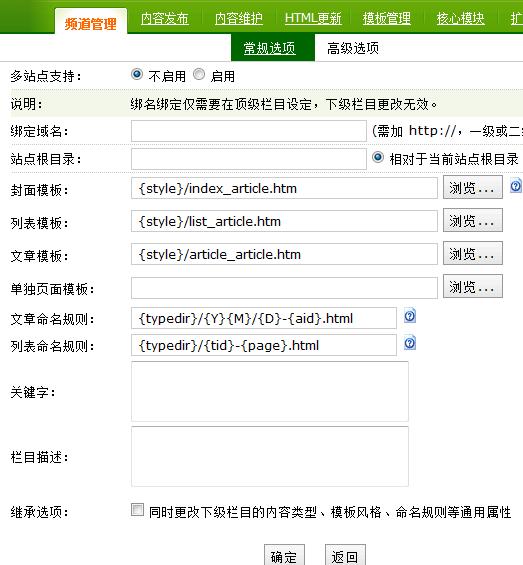Open the 高级选项 tab
The height and width of the screenshot is (565, 523).
[353, 48]
